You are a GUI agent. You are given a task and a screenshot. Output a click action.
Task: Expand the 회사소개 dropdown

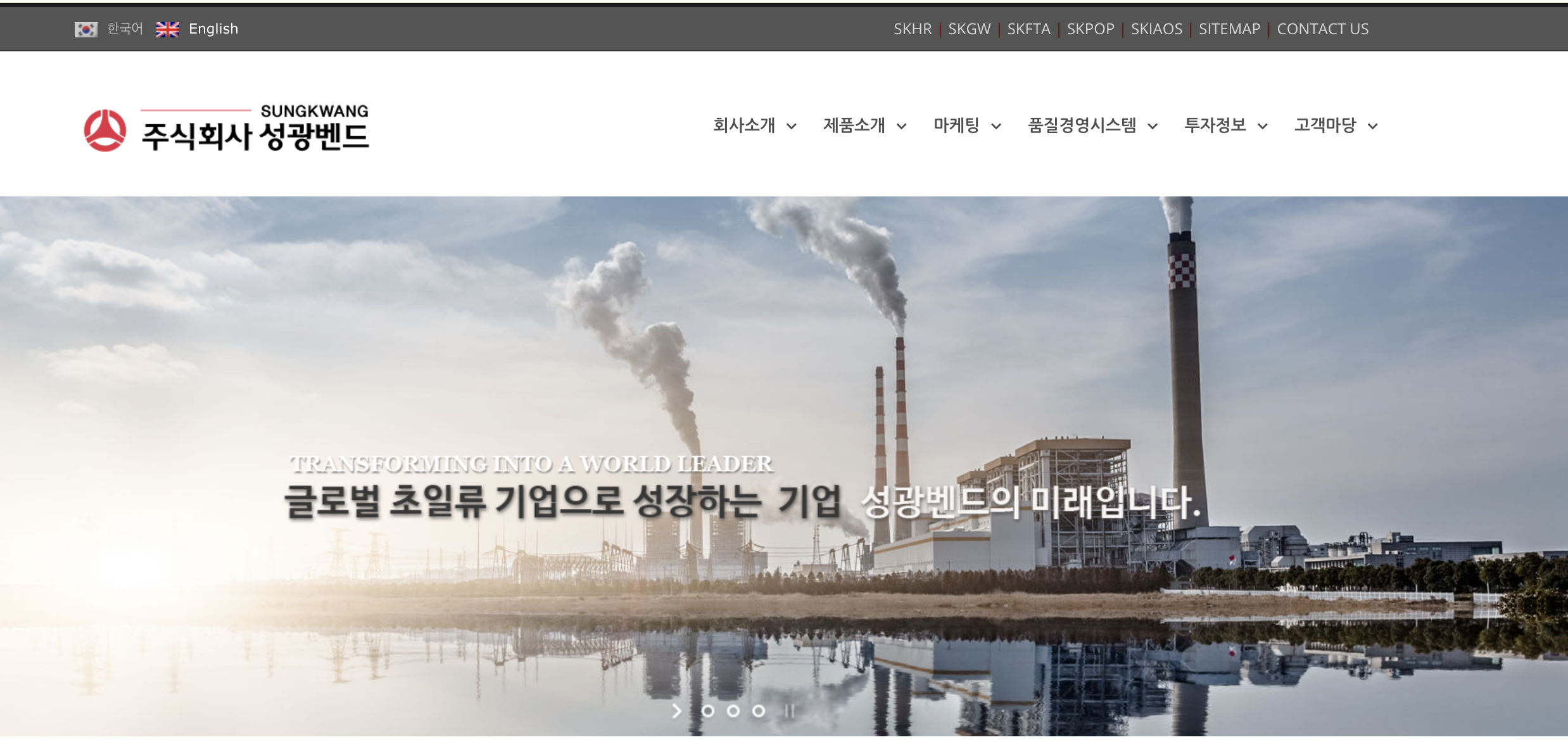pyautogui.click(x=745, y=126)
